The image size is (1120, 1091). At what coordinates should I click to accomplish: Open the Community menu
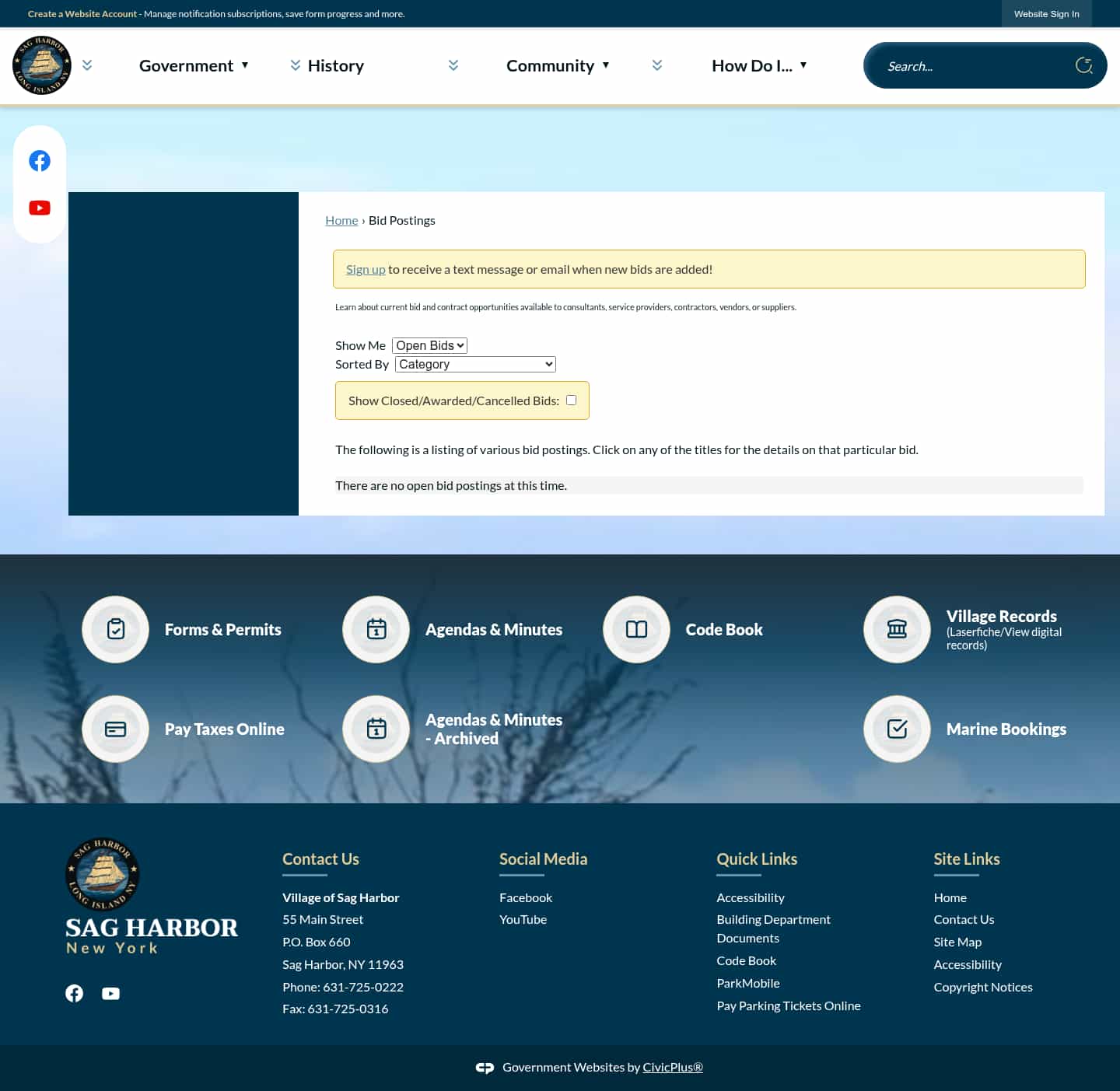[551, 65]
